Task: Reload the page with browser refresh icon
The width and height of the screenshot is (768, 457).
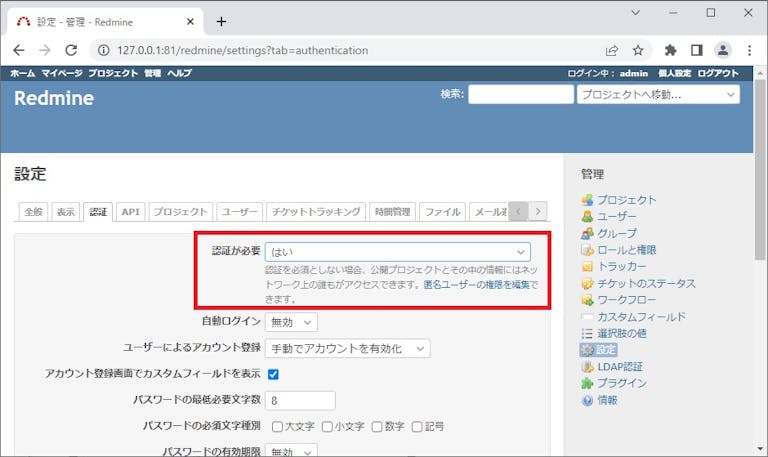Action: pyautogui.click(x=71, y=50)
